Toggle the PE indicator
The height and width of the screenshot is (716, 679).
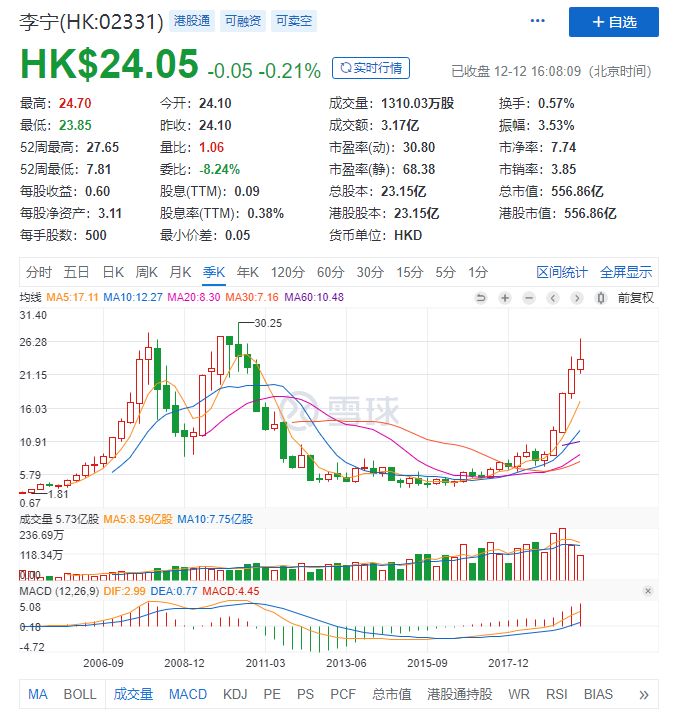pos(272,695)
